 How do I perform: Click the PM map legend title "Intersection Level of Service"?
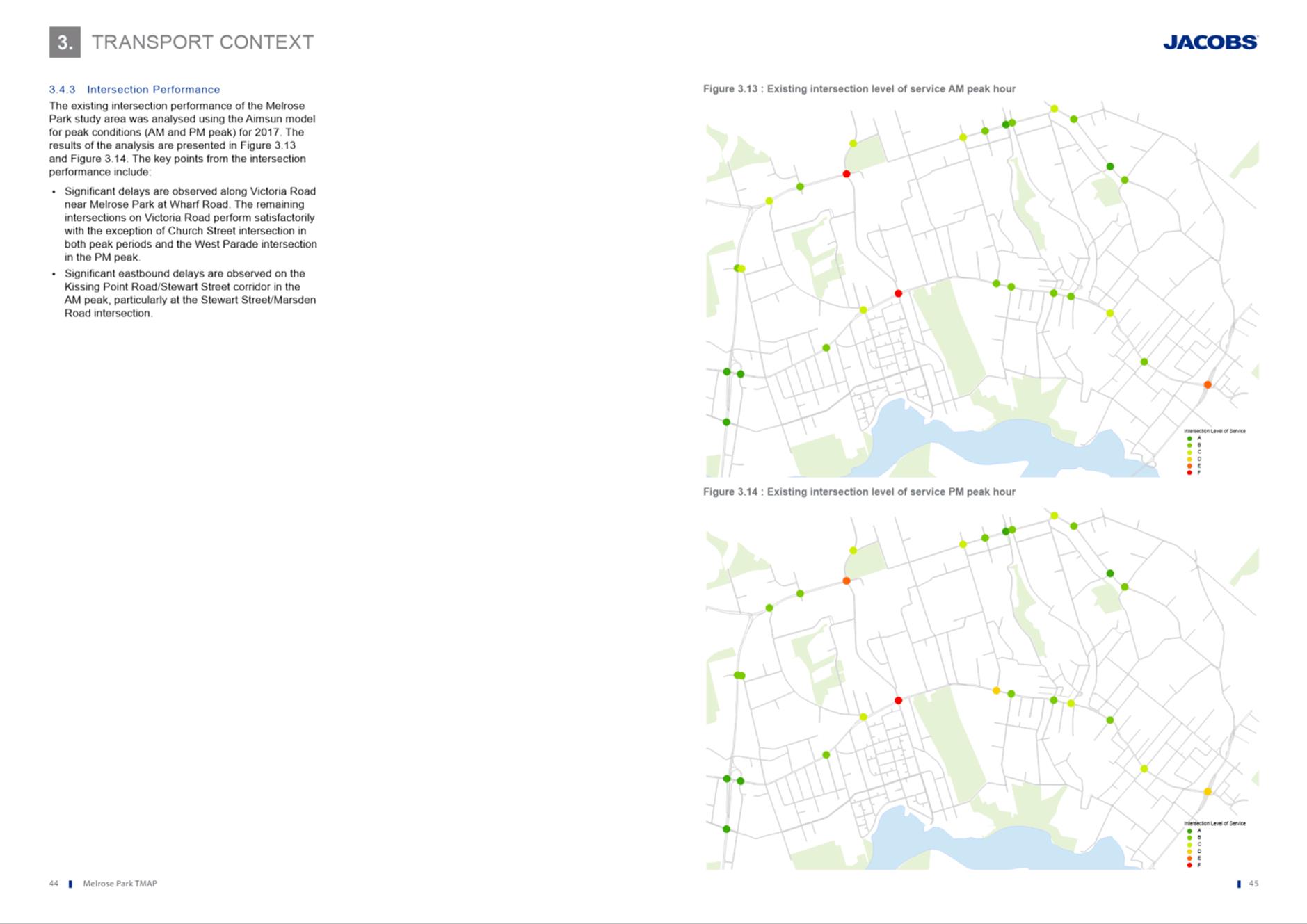click(x=1214, y=823)
